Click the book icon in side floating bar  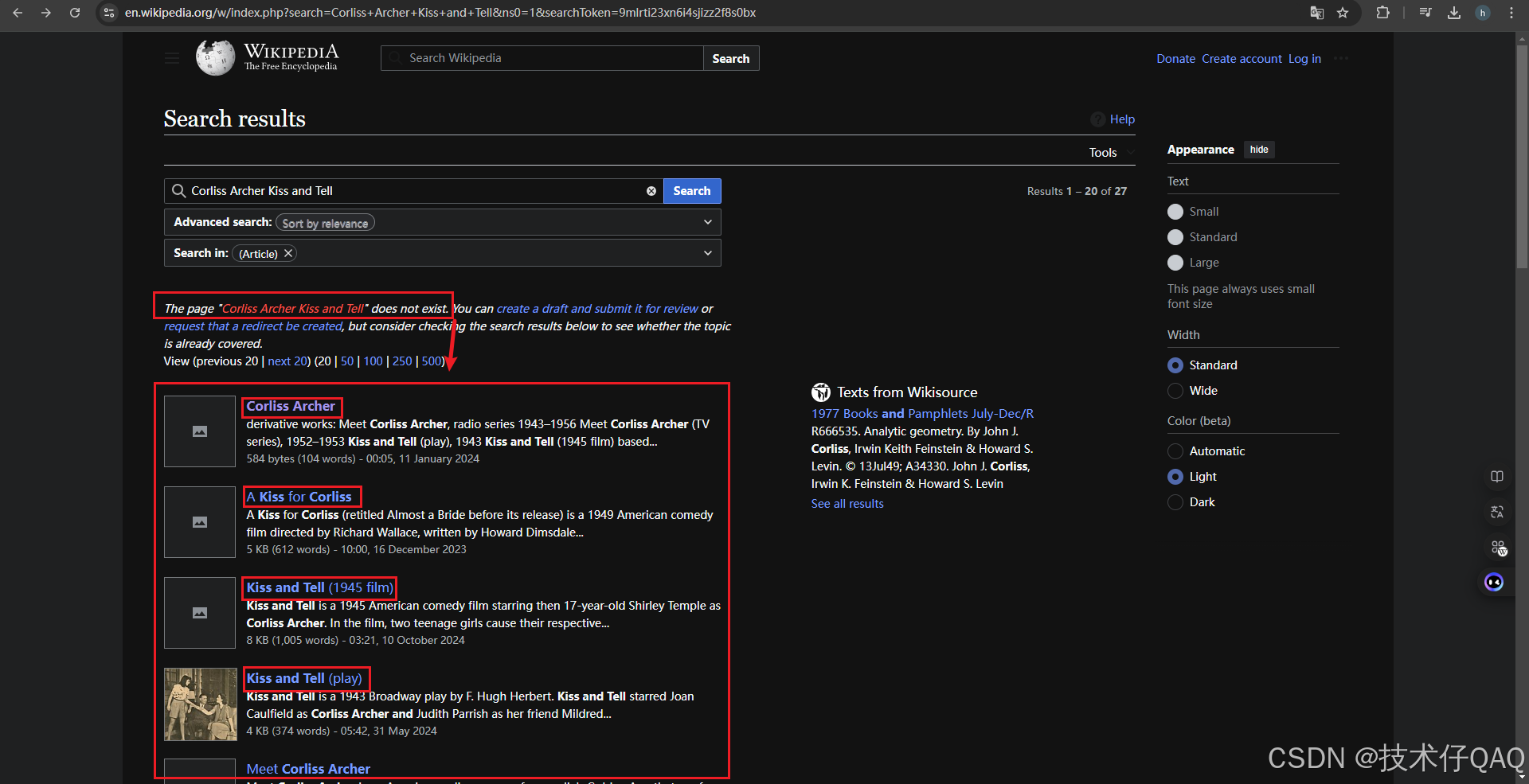coord(1497,477)
